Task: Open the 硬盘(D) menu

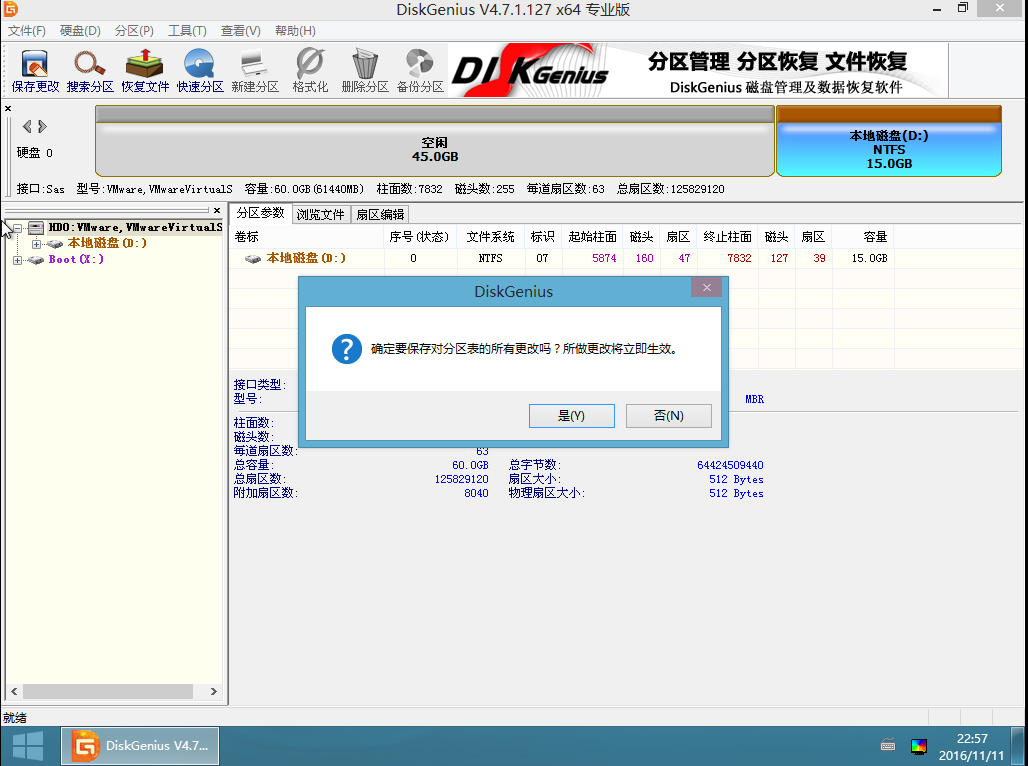Action: (x=80, y=31)
